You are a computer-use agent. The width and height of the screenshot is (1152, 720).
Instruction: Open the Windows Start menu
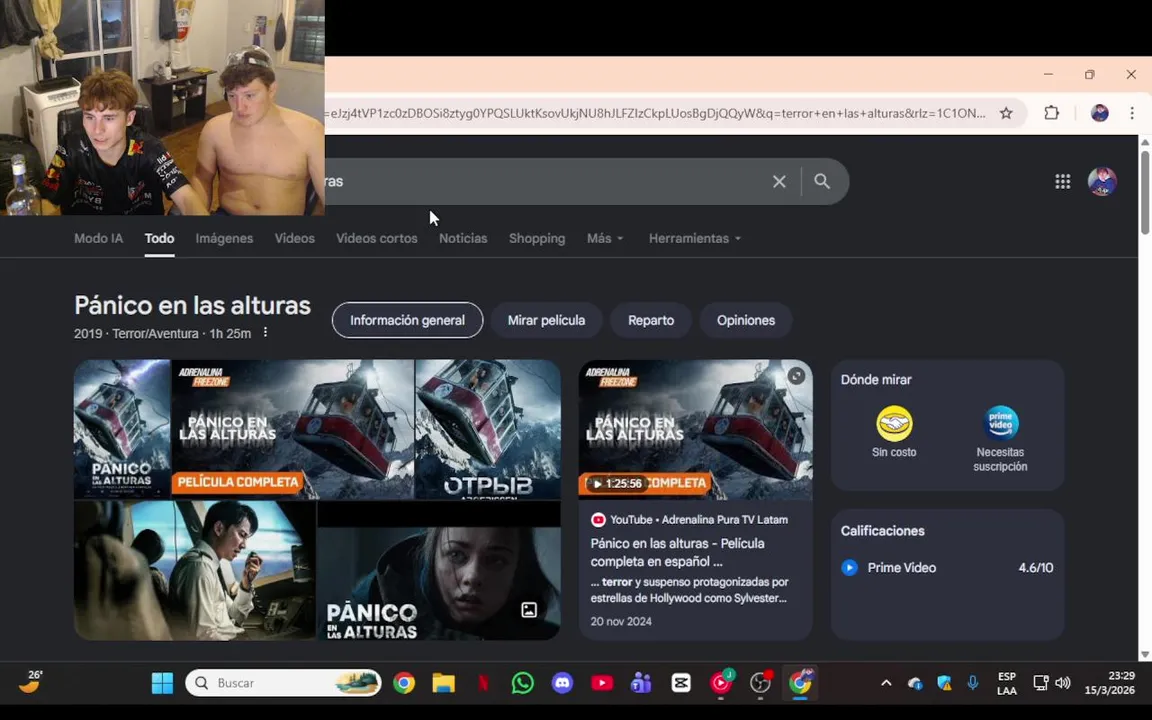tap(162, 683)
